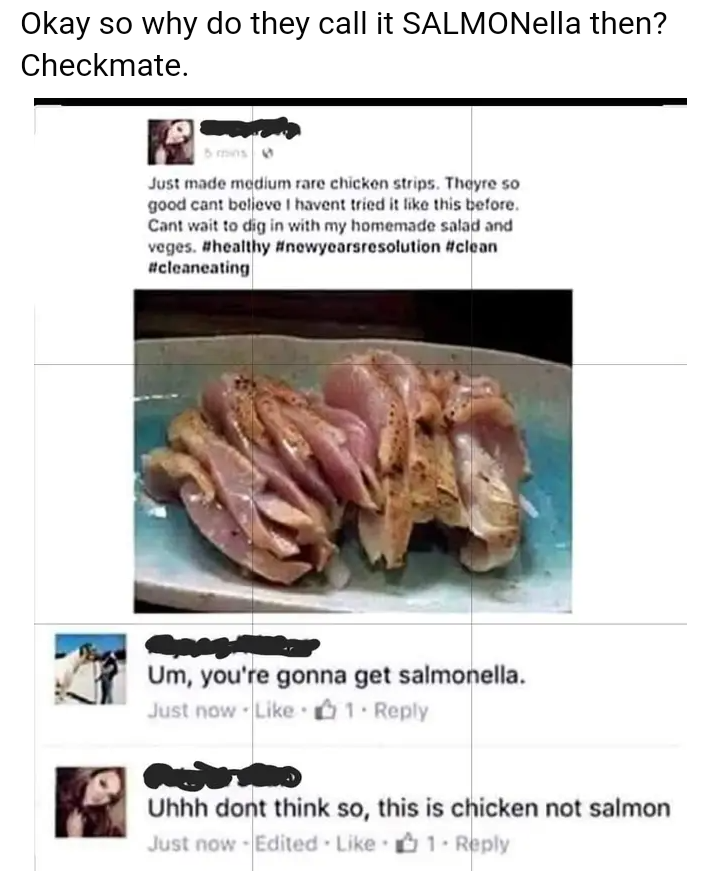Click thumbs-up count on salmonella comment
Screen dimensions: 720x871
(x=335, y=710)
